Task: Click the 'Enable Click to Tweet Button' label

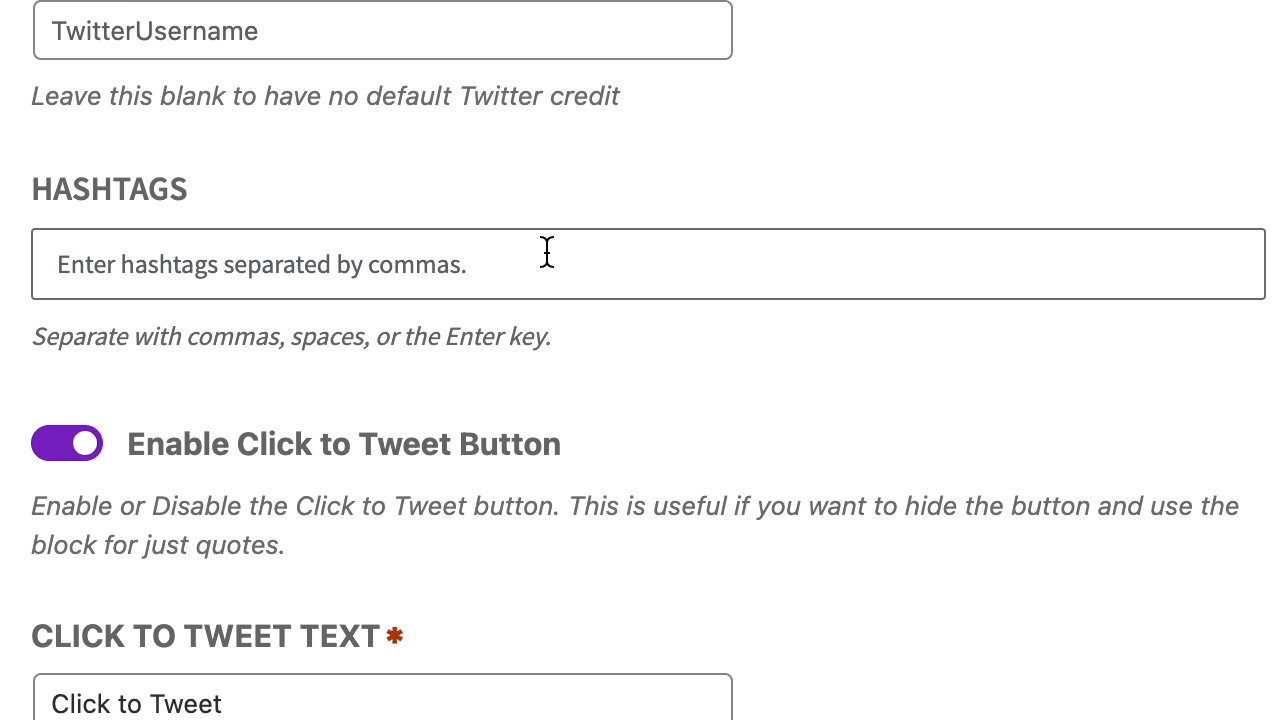Action: point(343,444)
